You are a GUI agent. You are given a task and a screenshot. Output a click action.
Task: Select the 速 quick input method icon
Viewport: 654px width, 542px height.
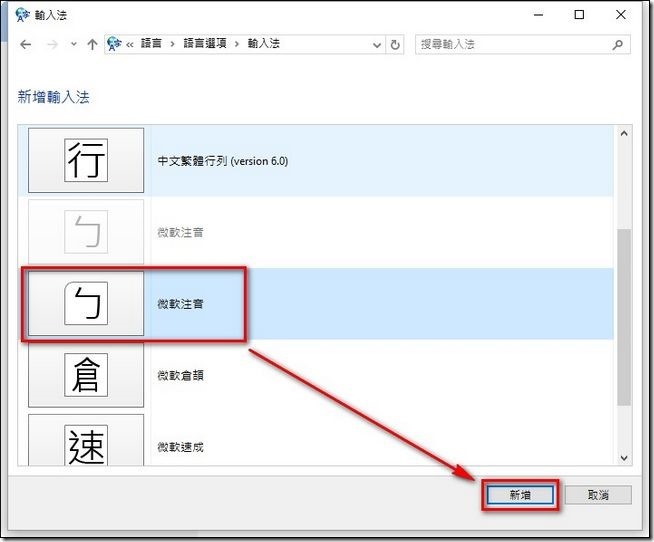click(86, 440)
